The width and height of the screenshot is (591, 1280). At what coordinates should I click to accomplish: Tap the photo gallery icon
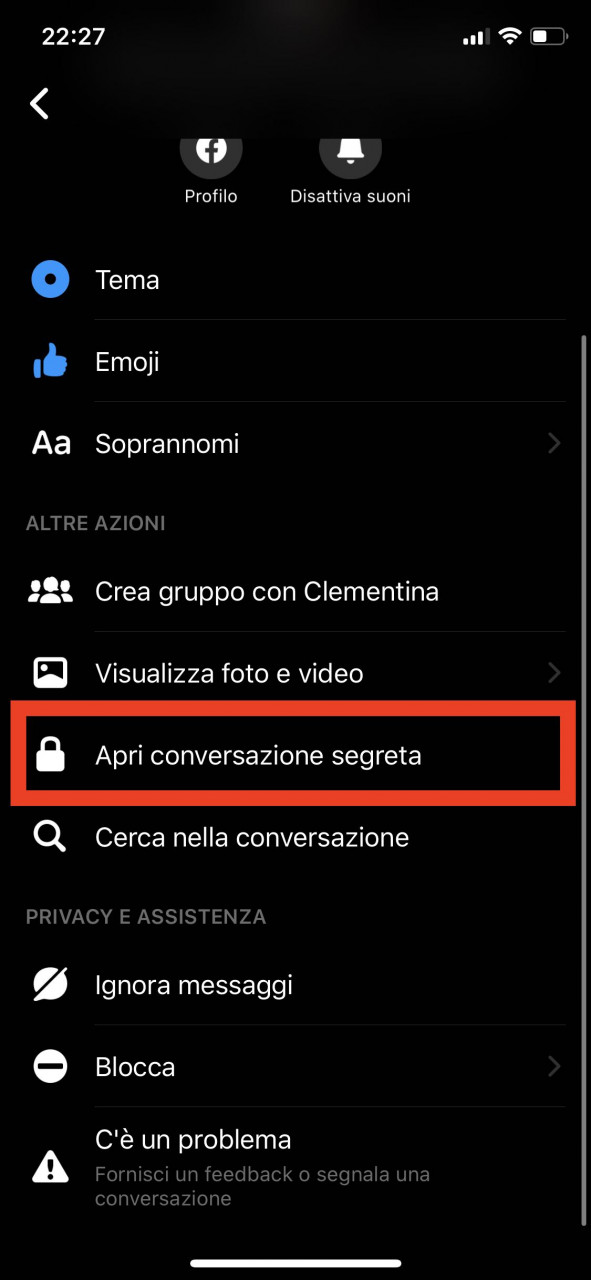click(x=50, y=674)
